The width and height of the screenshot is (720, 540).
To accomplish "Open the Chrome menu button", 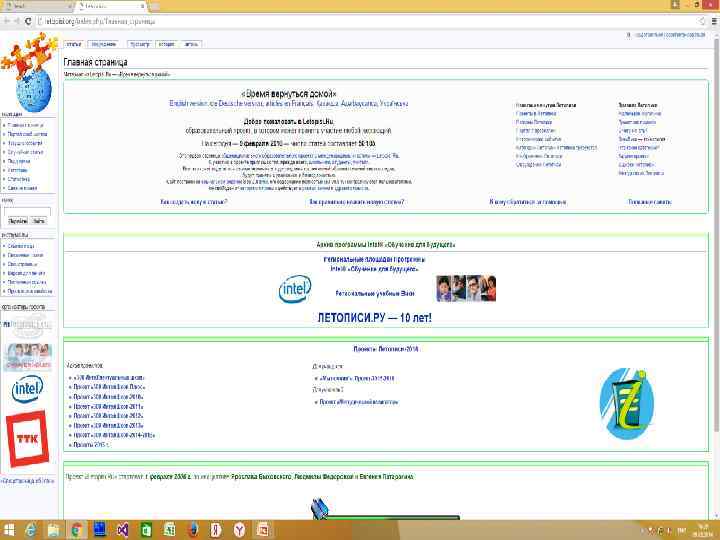I will coord(714,21).
